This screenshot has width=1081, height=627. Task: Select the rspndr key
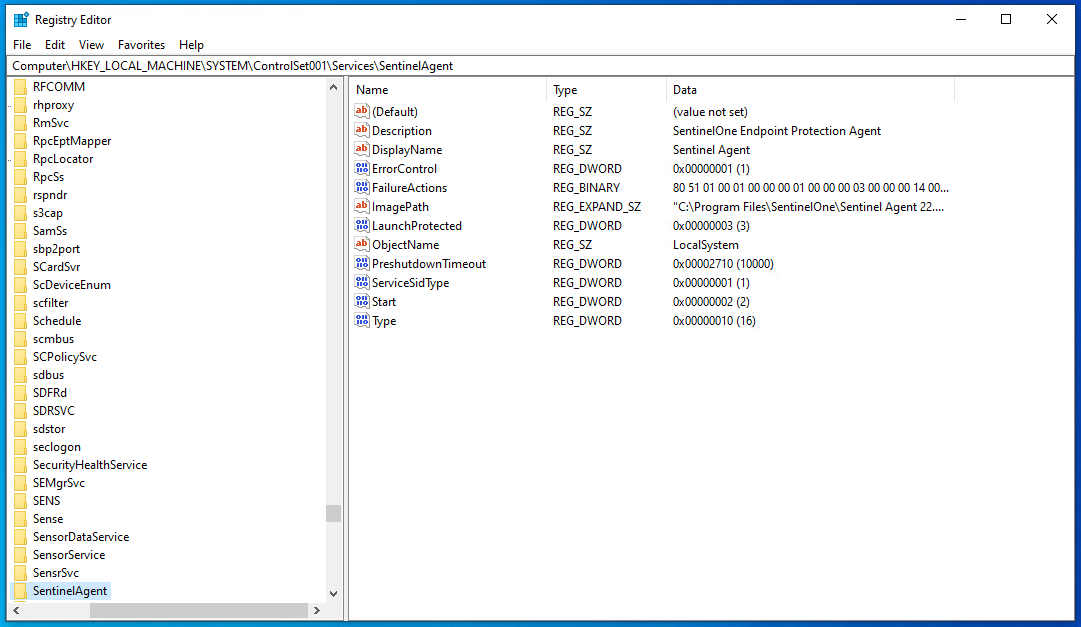click(x=50, y=195)
